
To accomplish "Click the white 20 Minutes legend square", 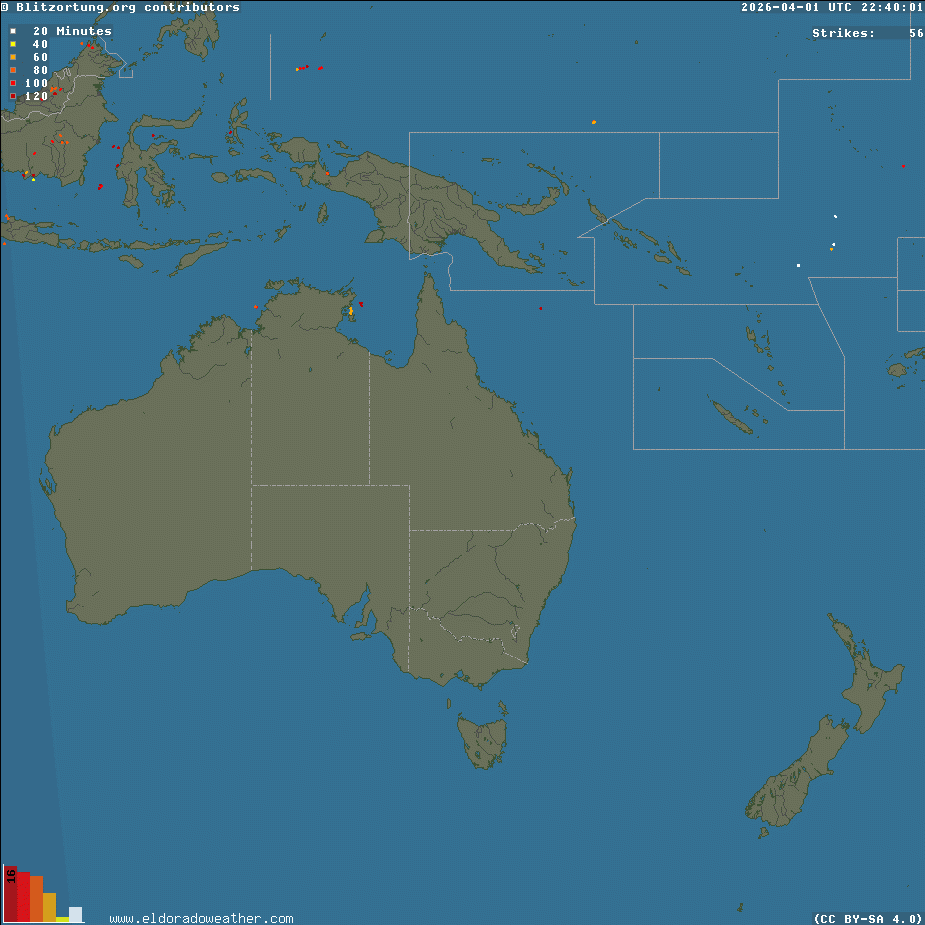I will (13, 31).
